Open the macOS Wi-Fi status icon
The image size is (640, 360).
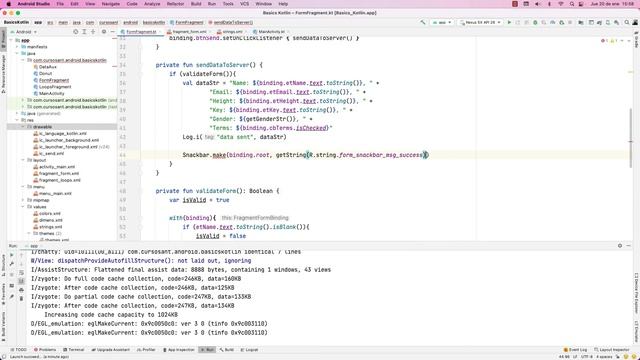tap(560, 4)
